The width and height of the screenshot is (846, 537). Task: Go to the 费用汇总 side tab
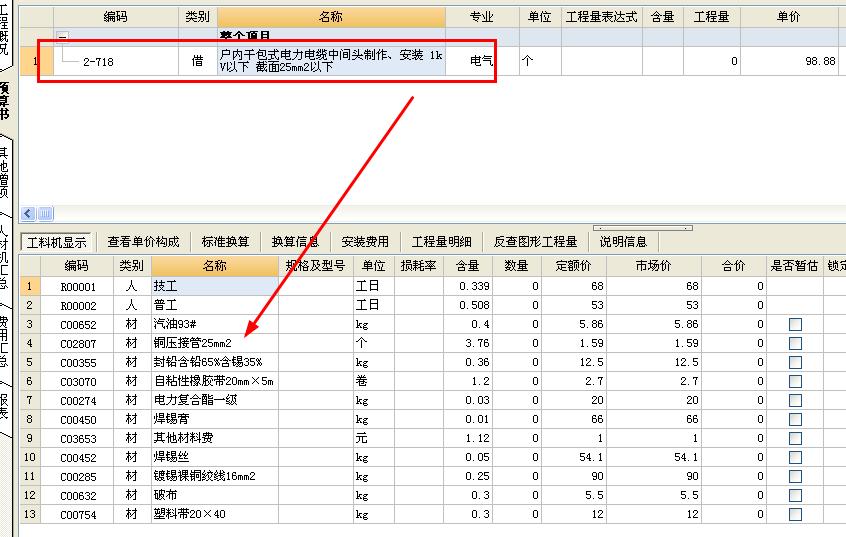[5, 341]
